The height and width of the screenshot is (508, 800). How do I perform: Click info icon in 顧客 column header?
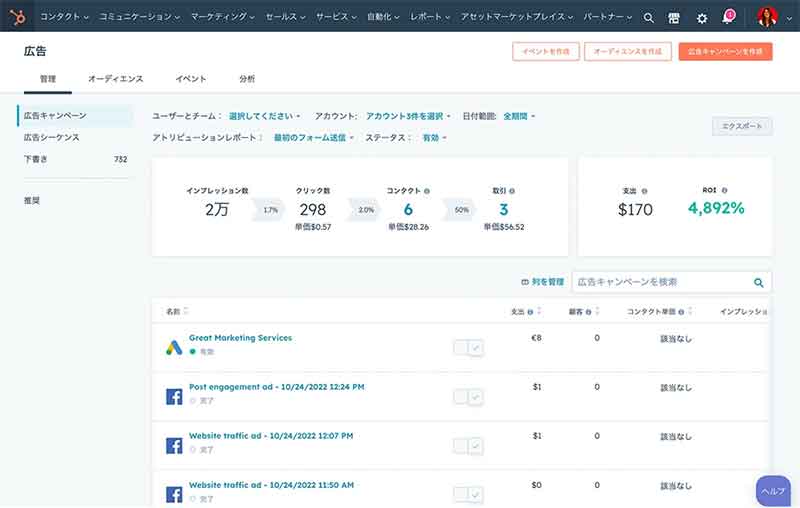coord(589,312)
